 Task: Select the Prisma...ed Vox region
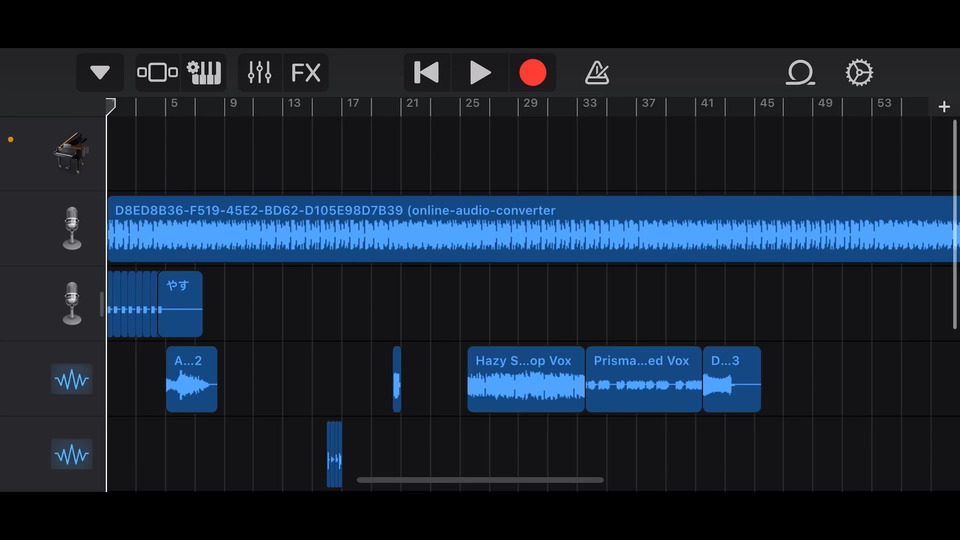click(644, 379)
